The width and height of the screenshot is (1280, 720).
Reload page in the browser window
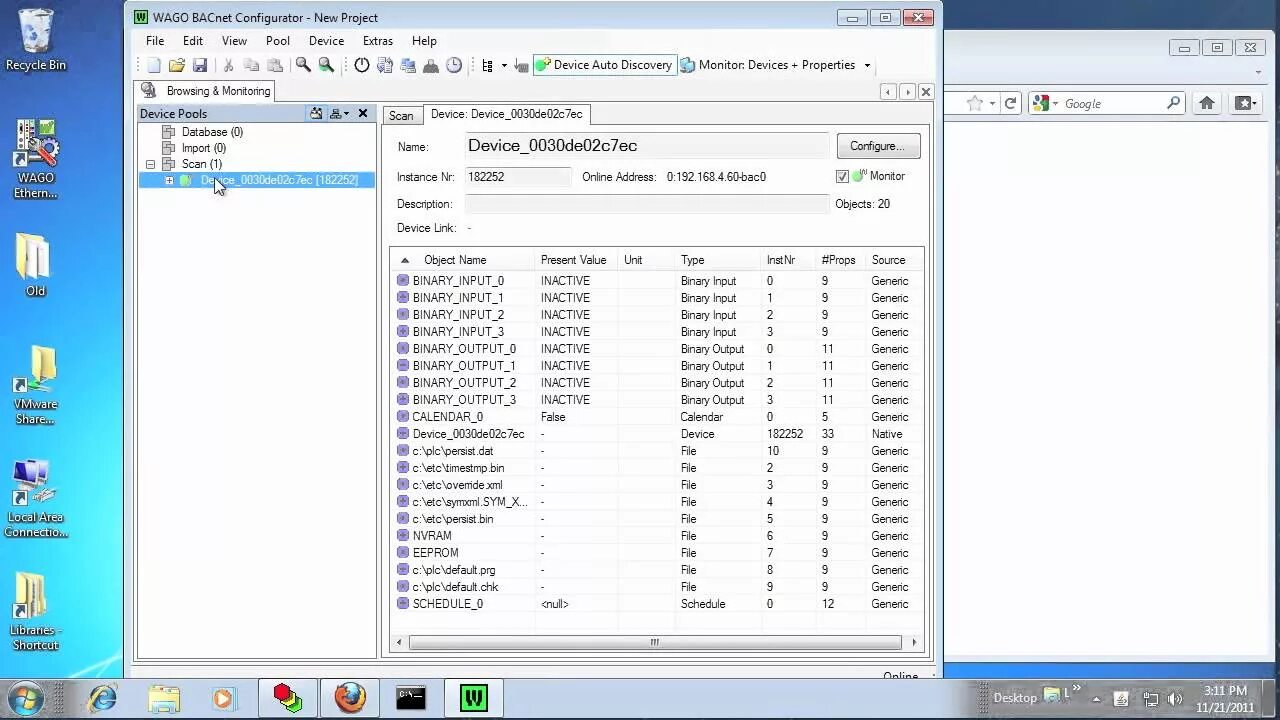click(x=1011, y=103)
